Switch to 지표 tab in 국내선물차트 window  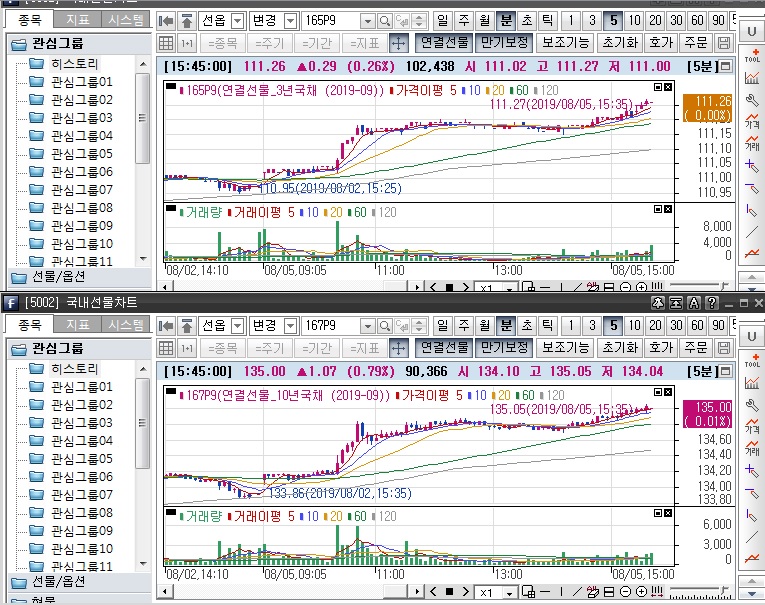click(78, 324)
